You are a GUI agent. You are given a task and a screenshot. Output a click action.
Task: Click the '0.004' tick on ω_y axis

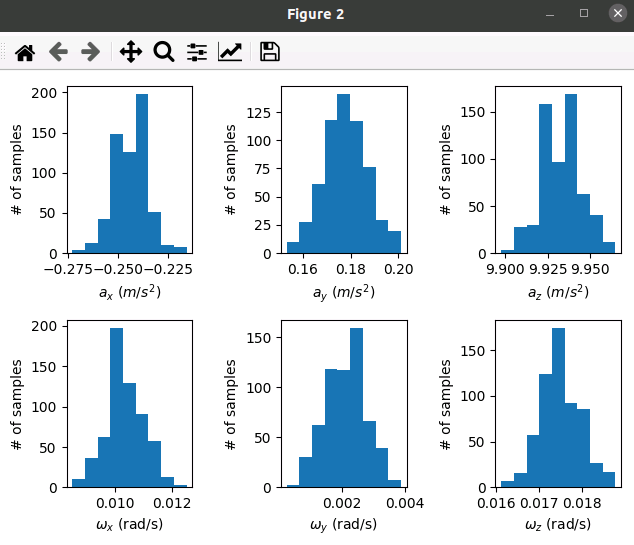pos(405,503)
